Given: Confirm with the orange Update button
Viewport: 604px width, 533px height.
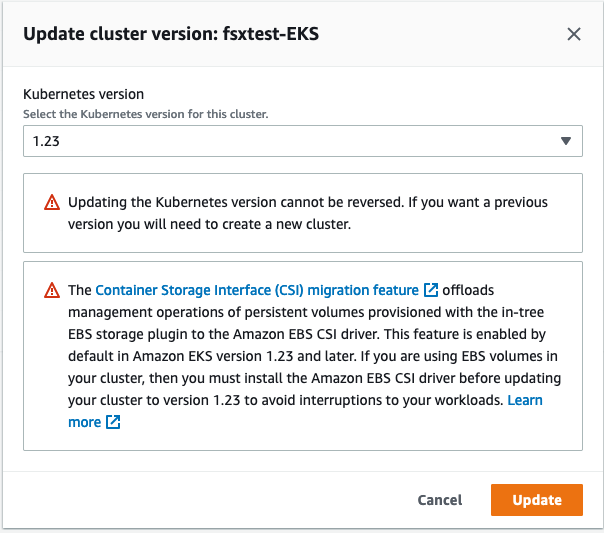Looking at the screenshot, I should (536, 500).
